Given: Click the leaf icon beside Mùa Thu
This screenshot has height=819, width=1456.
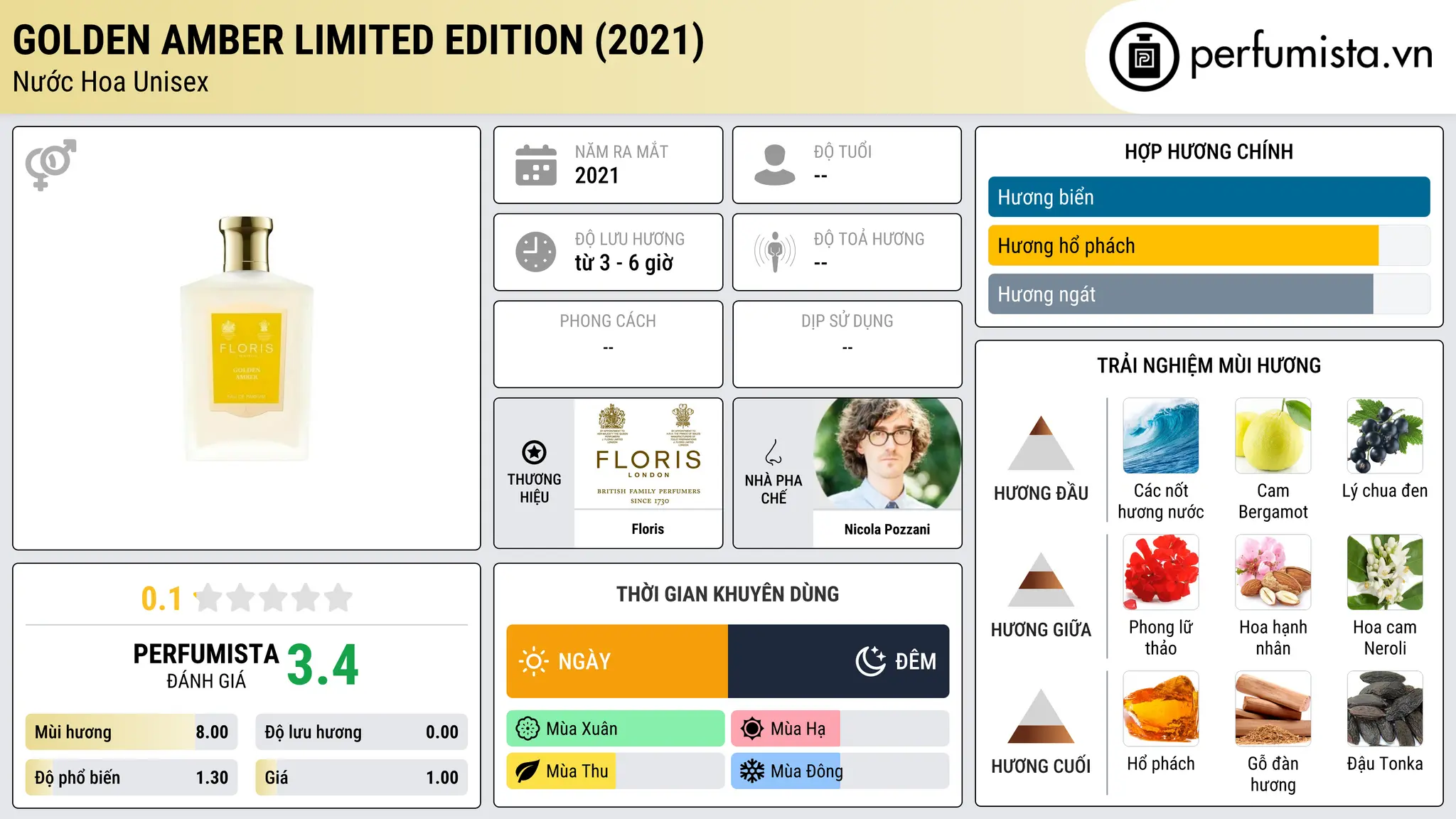Looking at the screenshot, I should point(528,771).
